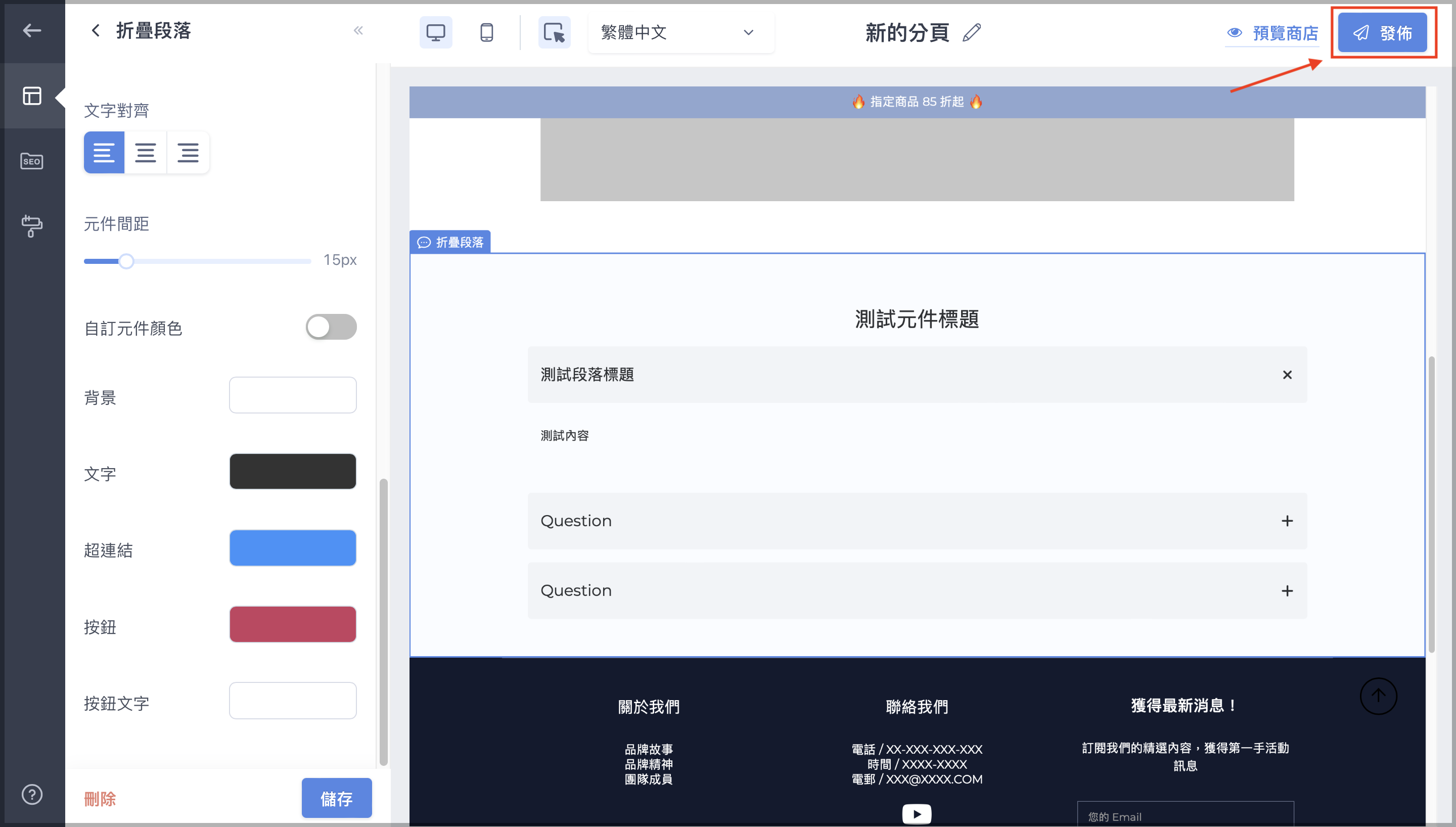
Task: Open the 繁體中文 language dropdown
Action: pos(680,32)
